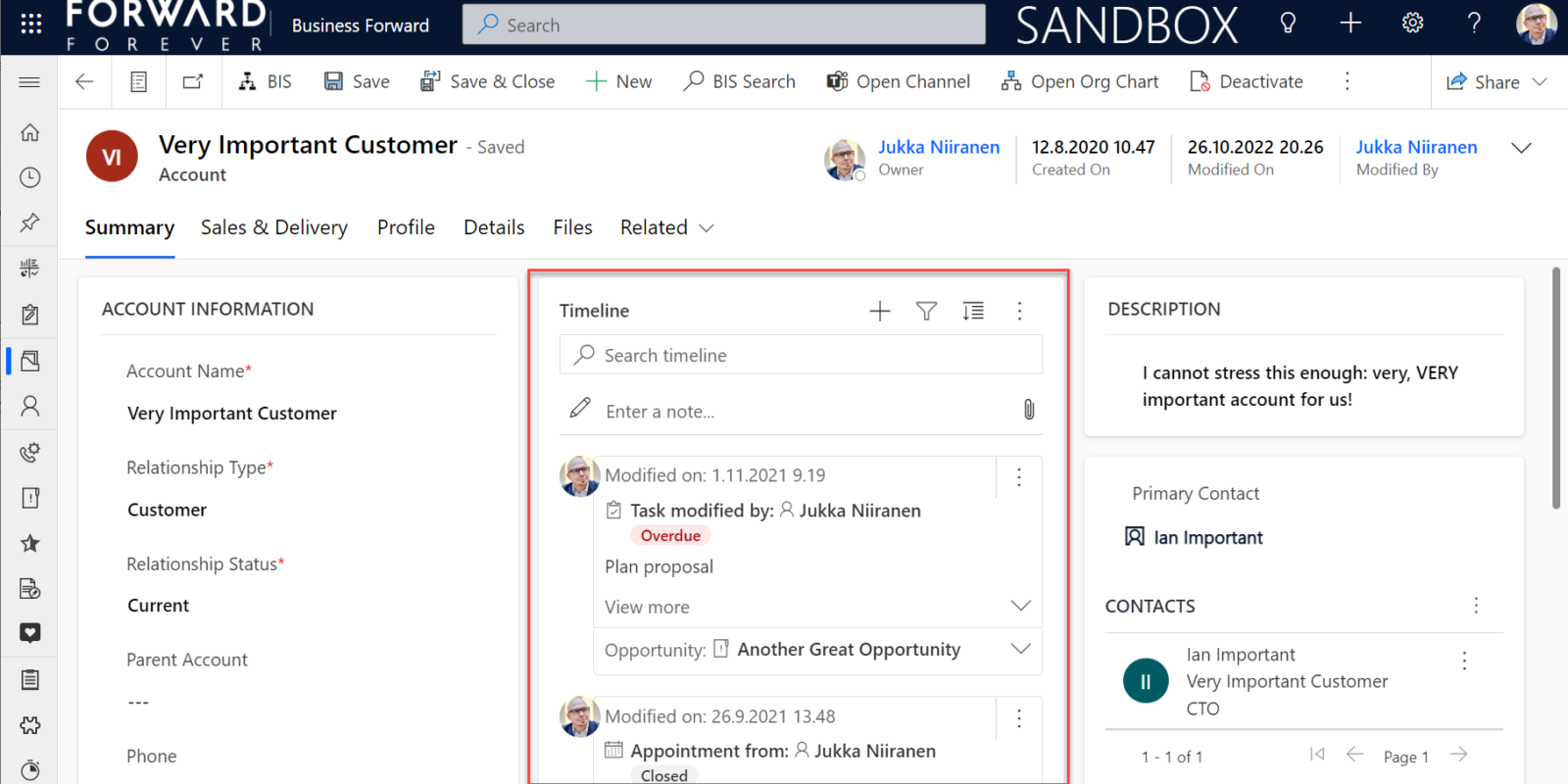
Task: Add a new timeline record with plus icon
Action: point(879,312)
